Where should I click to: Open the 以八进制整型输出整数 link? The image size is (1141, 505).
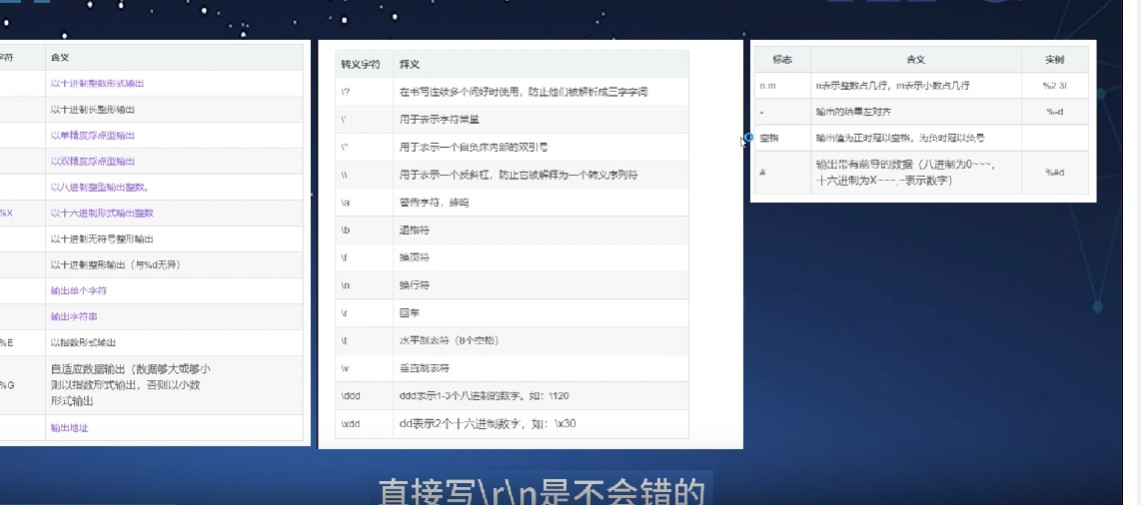[x=100, y=187]
